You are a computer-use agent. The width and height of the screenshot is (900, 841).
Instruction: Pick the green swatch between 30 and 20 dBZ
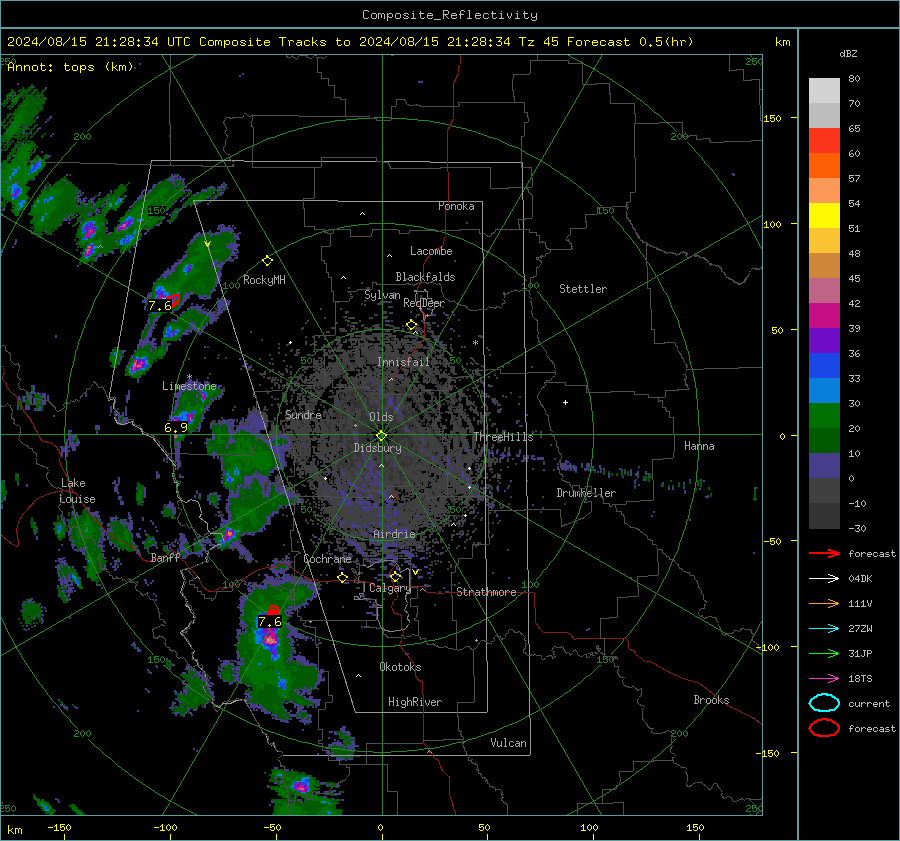click(x=824, y=416)
